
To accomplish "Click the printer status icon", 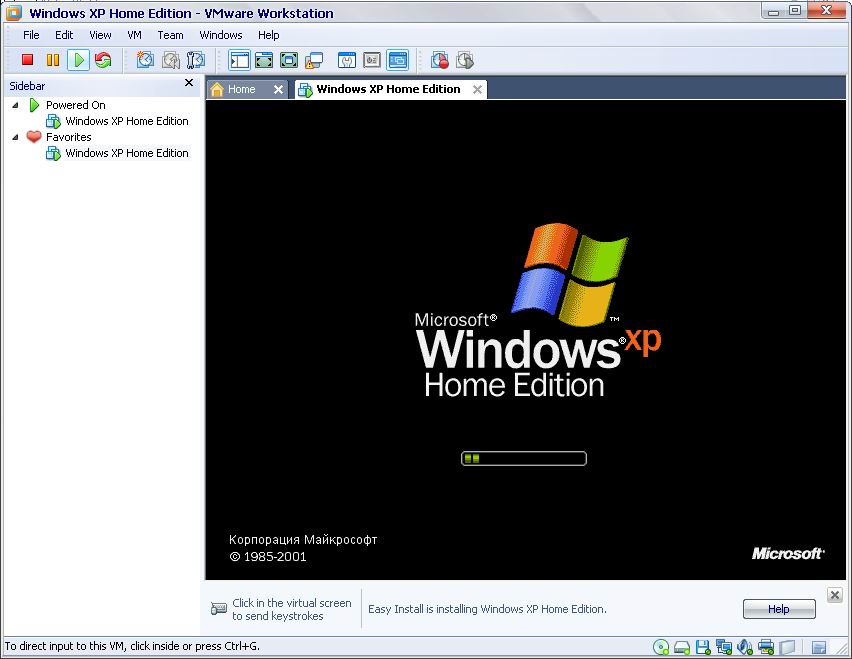I will pos(766,647).
